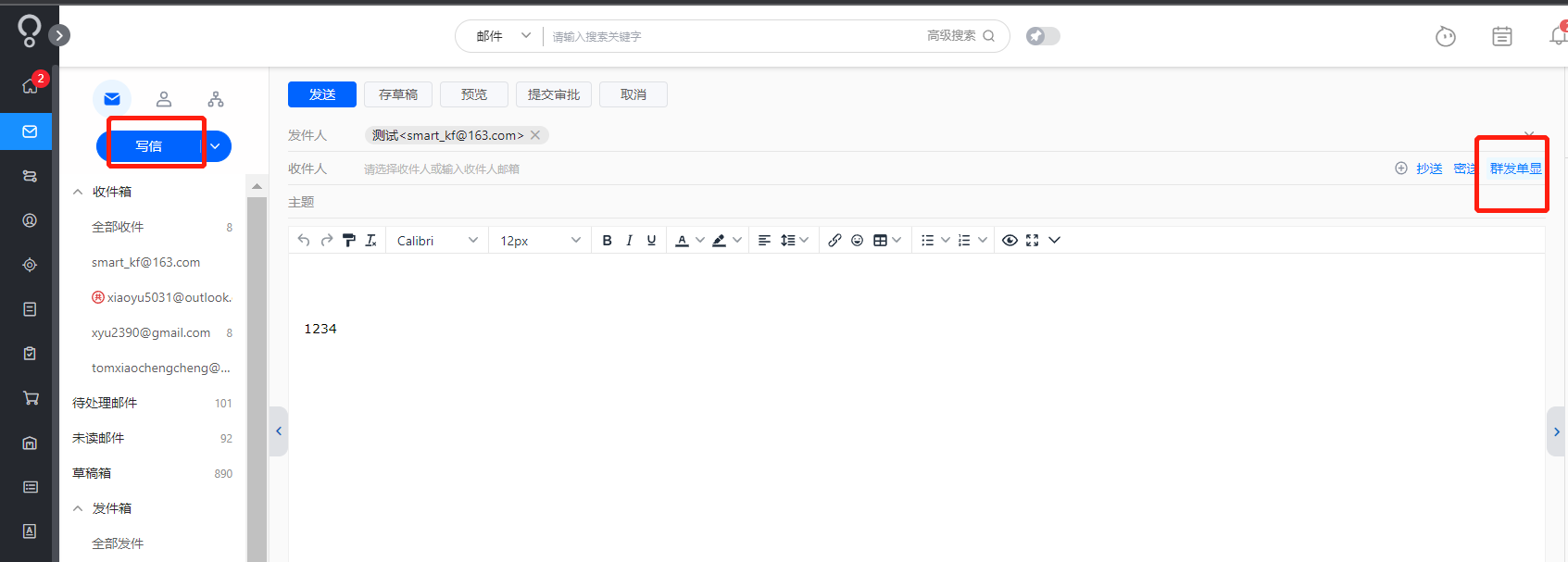This screenshot has width=1568, height=562.
Task: Open the numbered list style dropdown
Action: click(983, 240)
